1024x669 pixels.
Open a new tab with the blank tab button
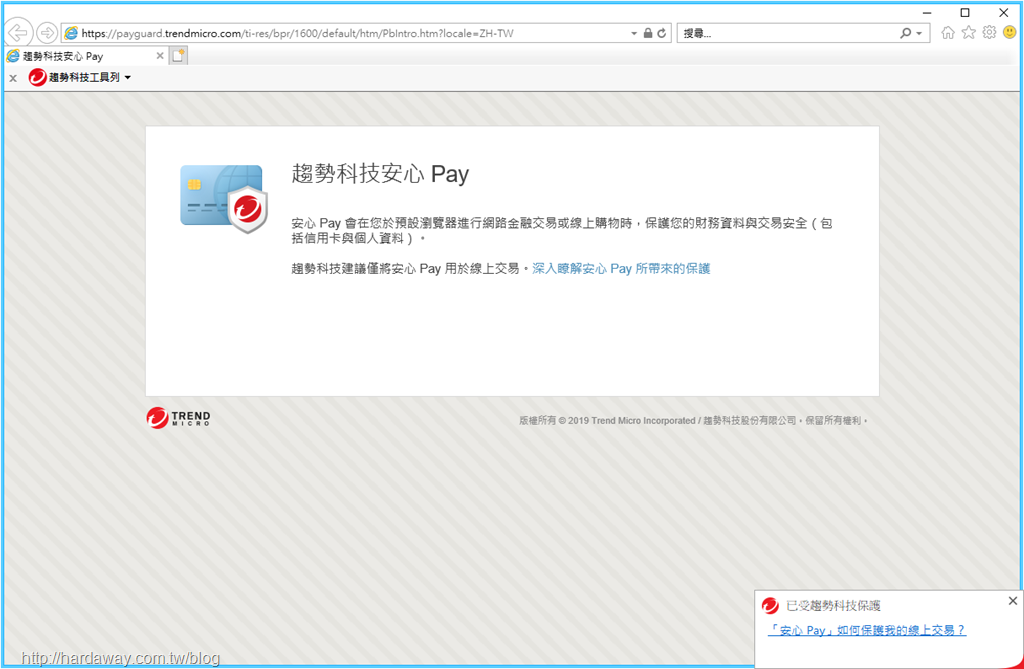[x=178, y=56]
